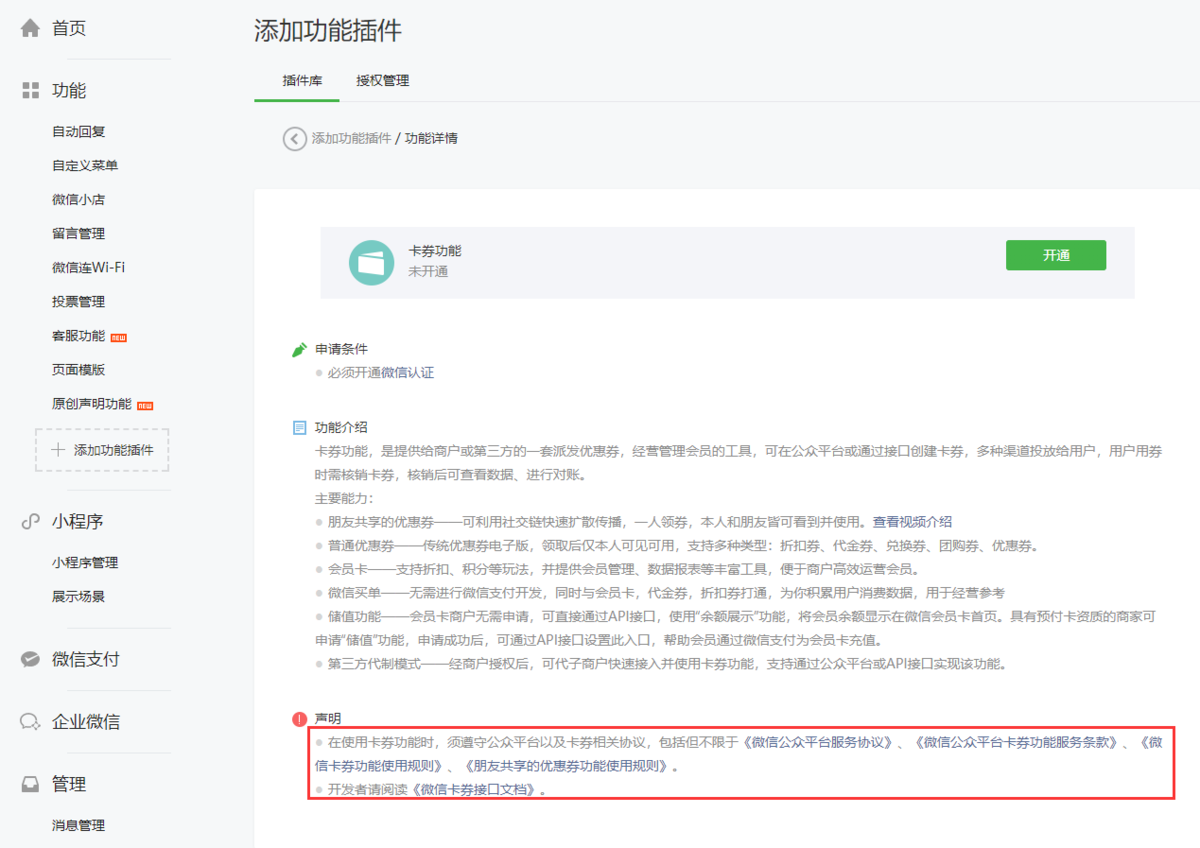Open the 《微信公众平台服务协议》 link

point(818,742)
